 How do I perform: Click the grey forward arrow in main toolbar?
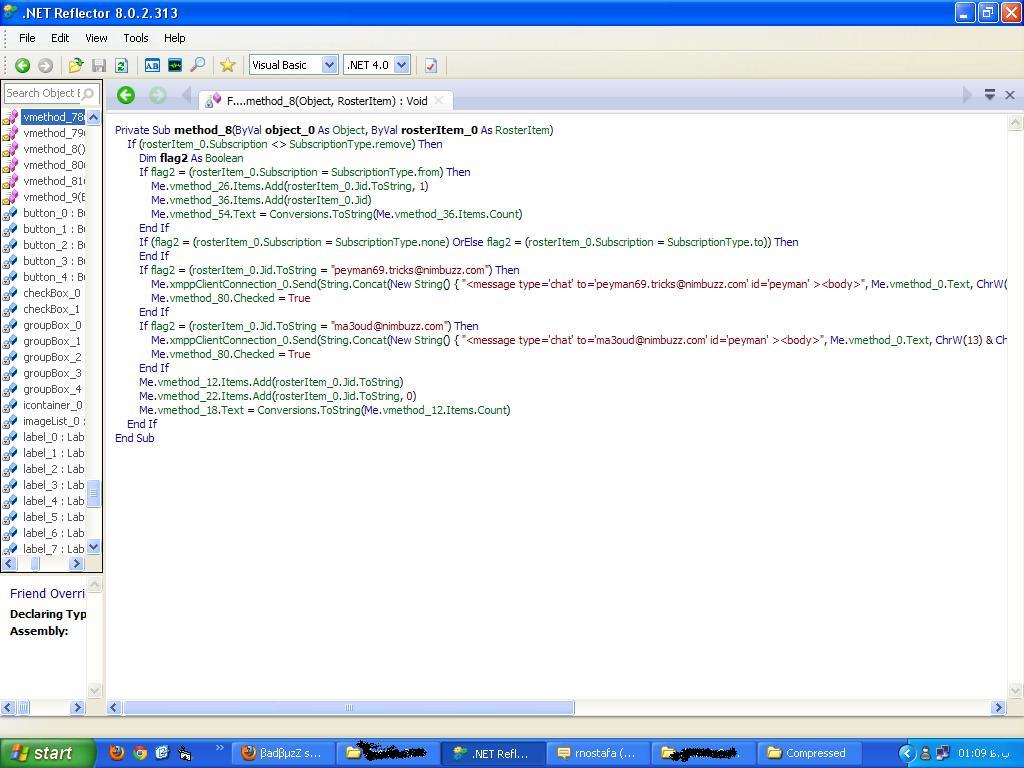(x=45, y=65)
